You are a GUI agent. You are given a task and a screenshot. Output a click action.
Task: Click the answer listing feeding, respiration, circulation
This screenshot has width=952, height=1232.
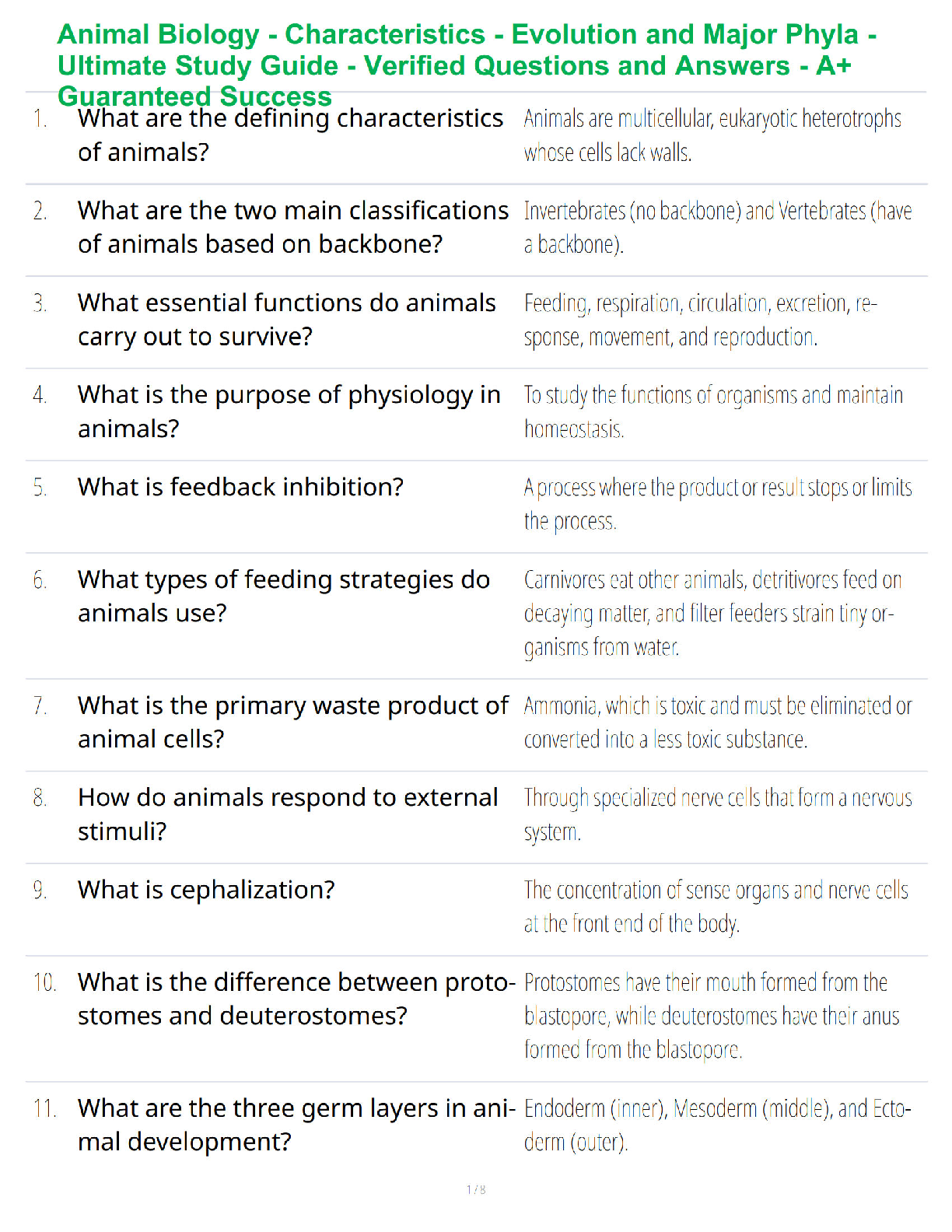[700, 320]
